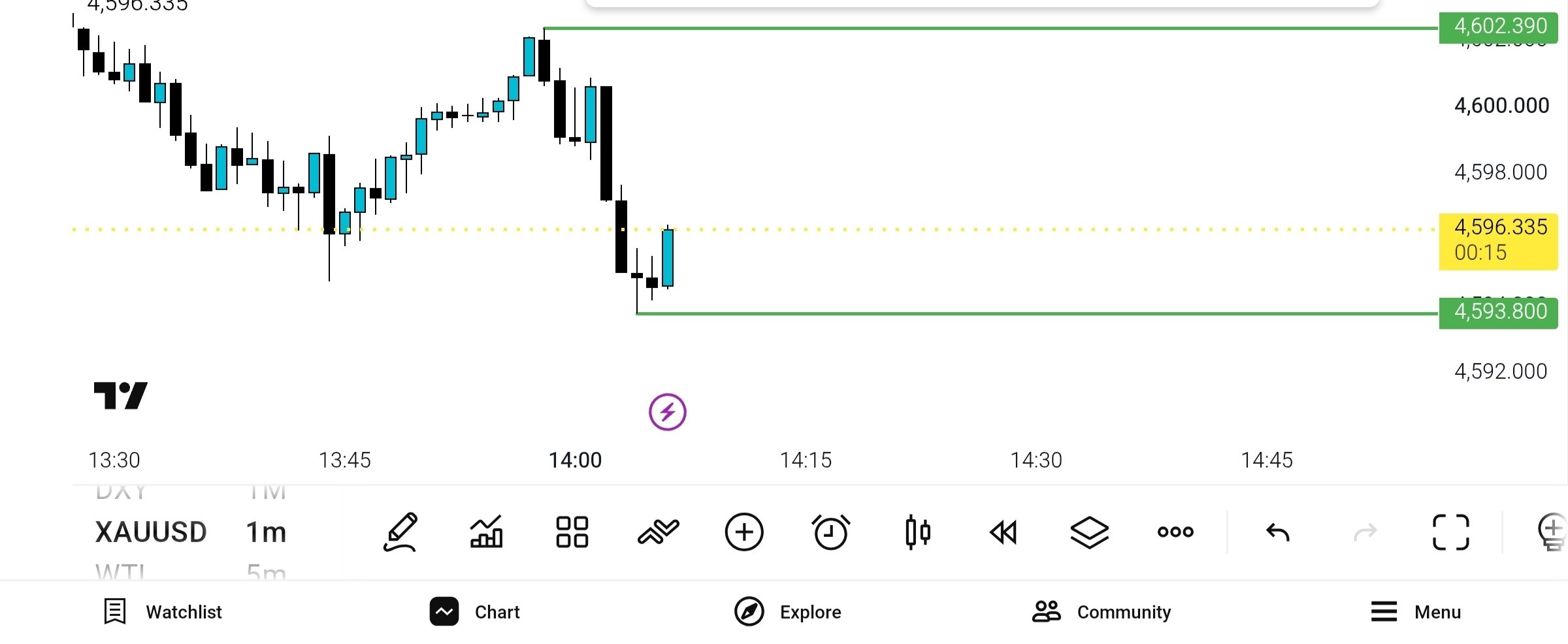Toggle fullscreen mode icon
Screen dimensions: 1568x644
1450,532
